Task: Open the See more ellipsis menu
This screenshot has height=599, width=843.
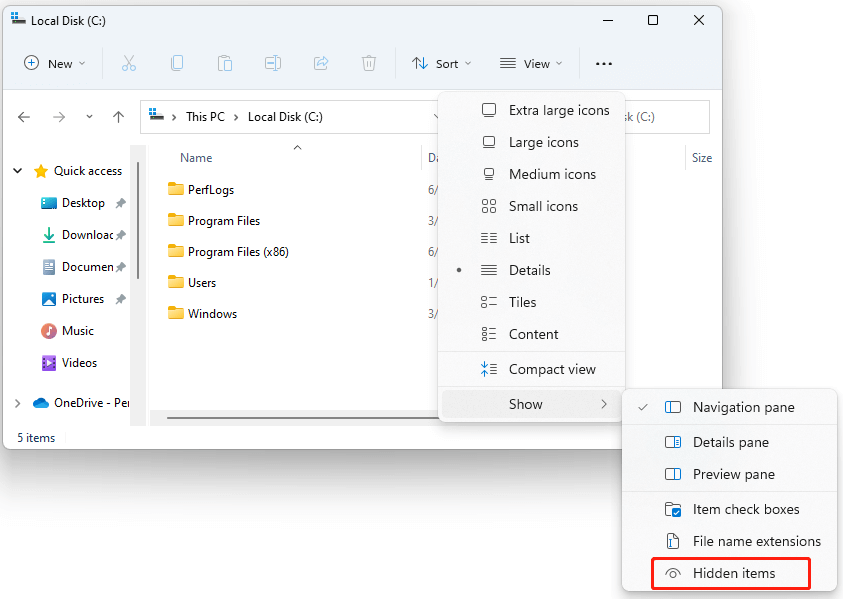Action: (x=603, y=63)
